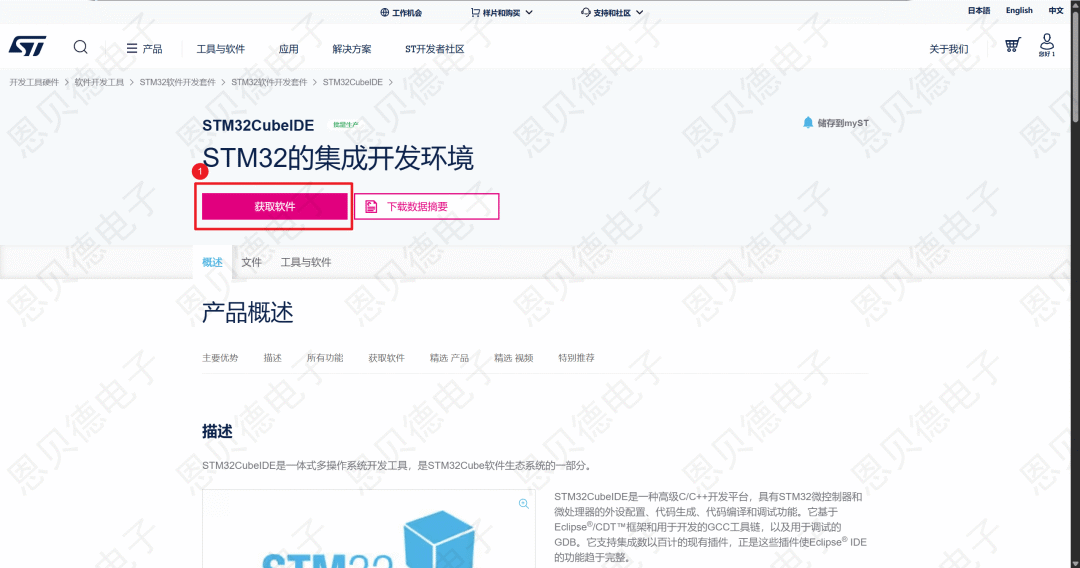Select the 概述 tab
The width and height of the screenshot is (1080, 568).
pyautogui.click(x=212, y=262)
